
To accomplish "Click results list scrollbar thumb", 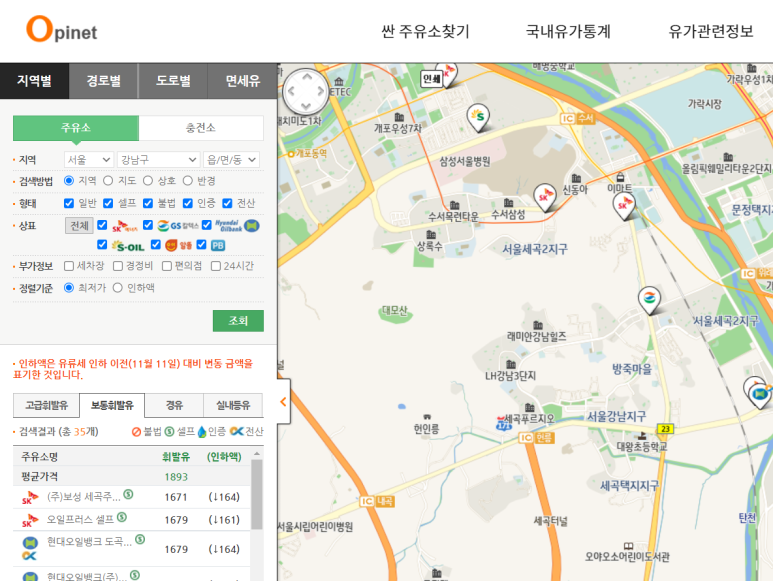I will pos(257,495).
